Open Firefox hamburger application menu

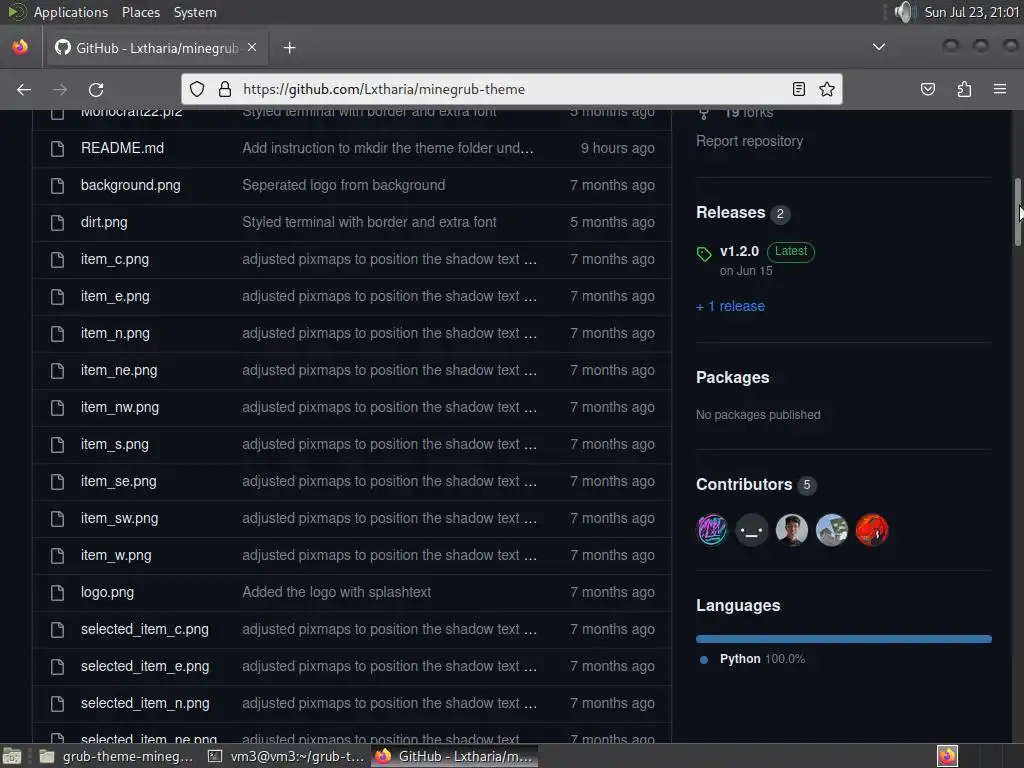click(x=1000, y=89)
